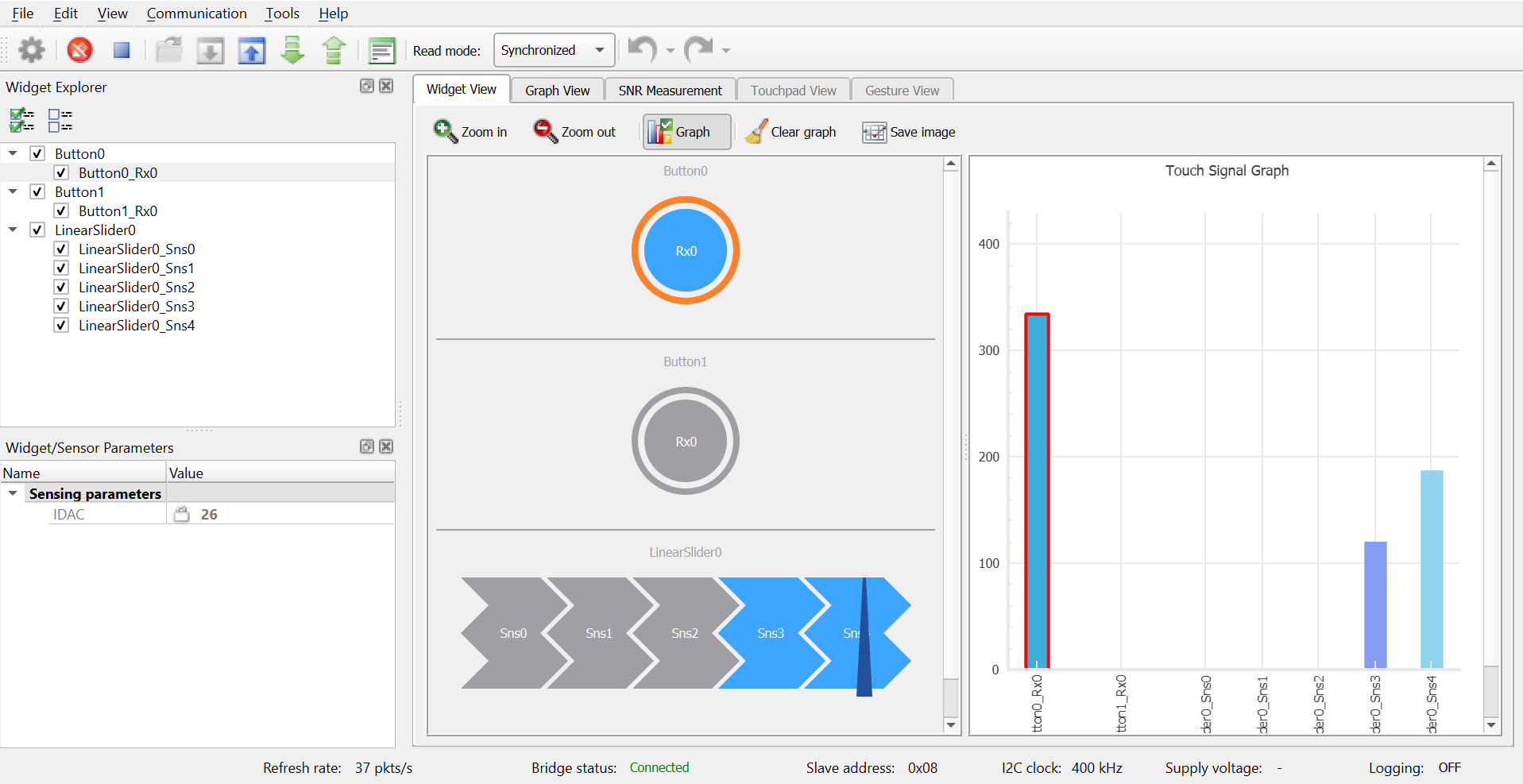Close the Widget/Sensor Parameters panel
Image resolution: width=1523 pixels, height=784 pixels.
point(386,446)
